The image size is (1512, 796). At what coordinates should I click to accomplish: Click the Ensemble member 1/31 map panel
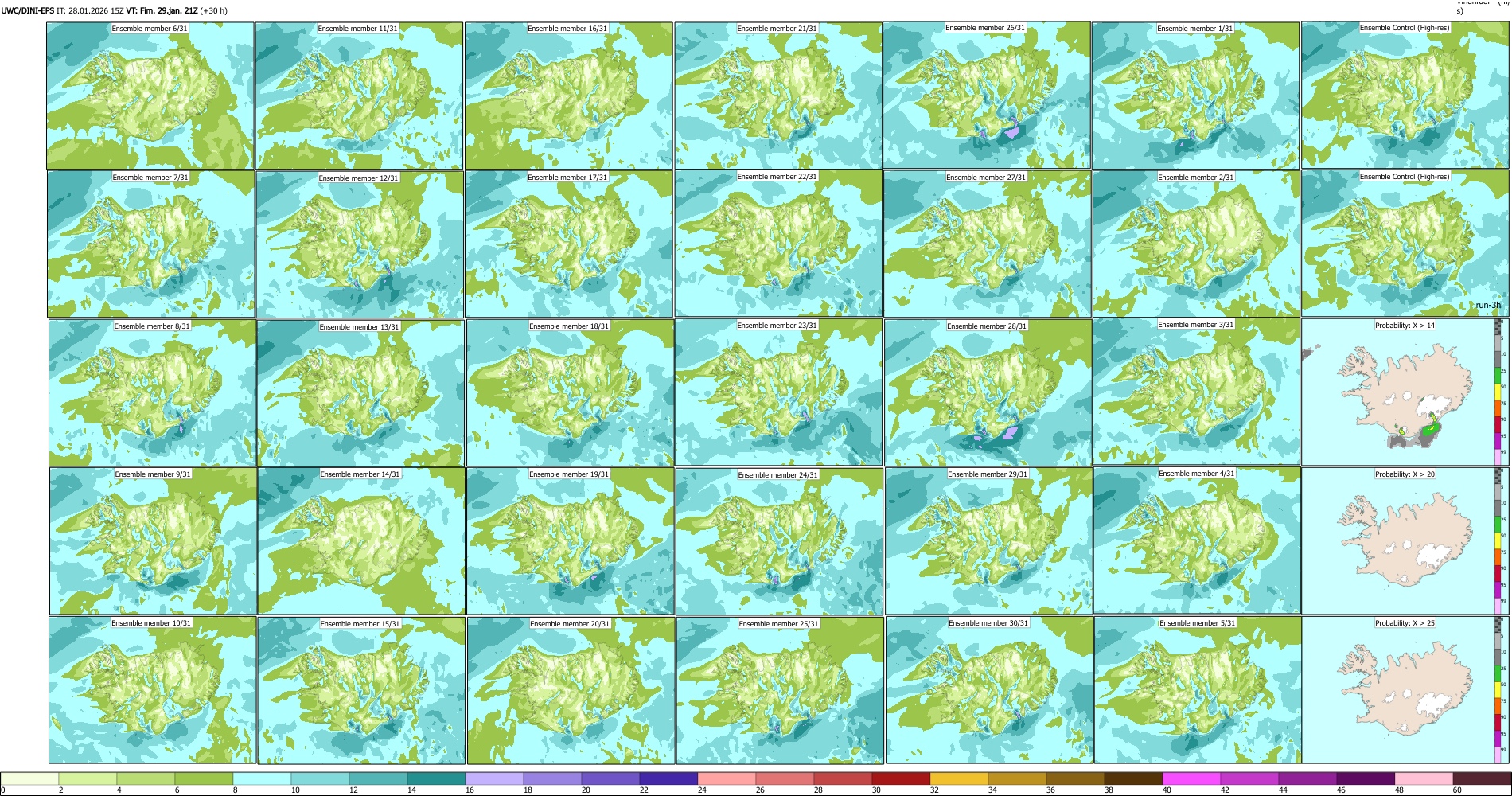[1196, 96]
